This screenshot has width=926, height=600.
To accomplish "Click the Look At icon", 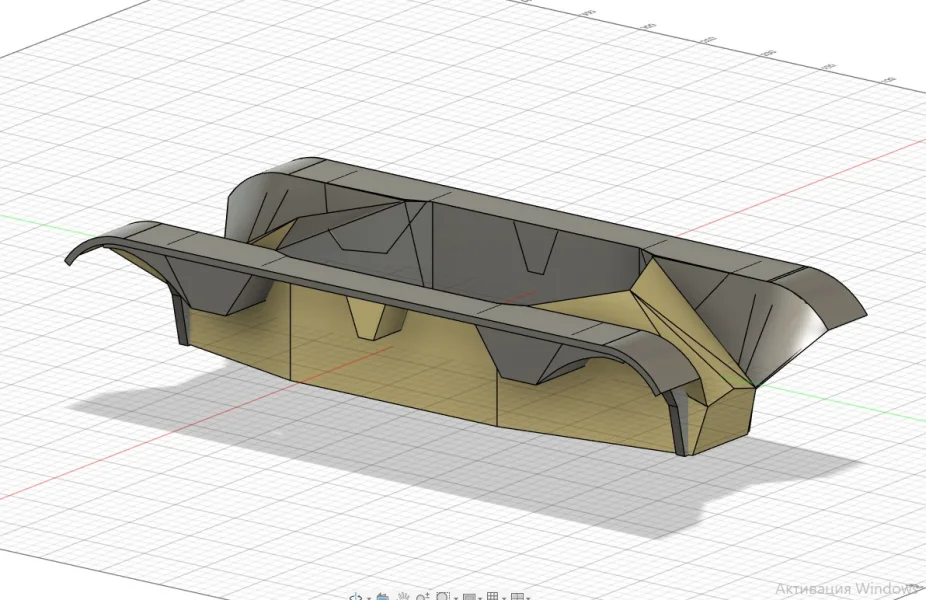I will click(383, 596).
